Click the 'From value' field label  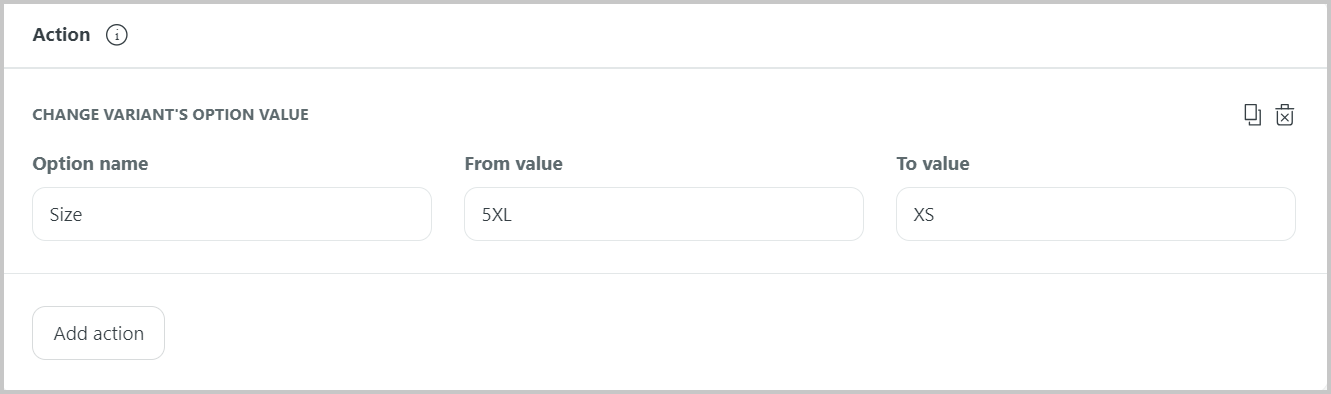tap(513, 164)
